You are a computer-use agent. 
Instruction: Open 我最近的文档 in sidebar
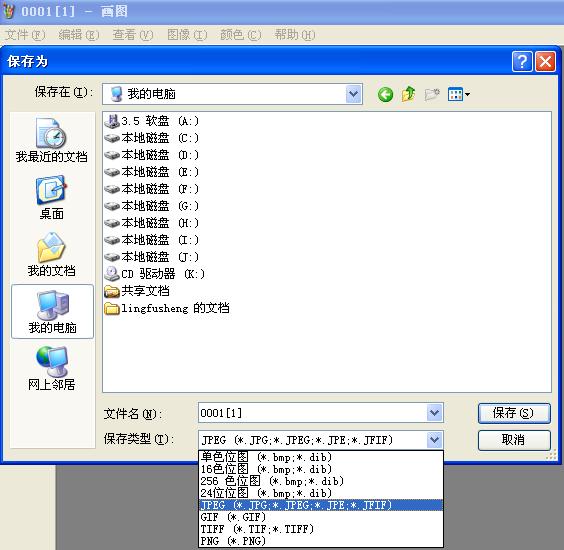pos(51,140)
